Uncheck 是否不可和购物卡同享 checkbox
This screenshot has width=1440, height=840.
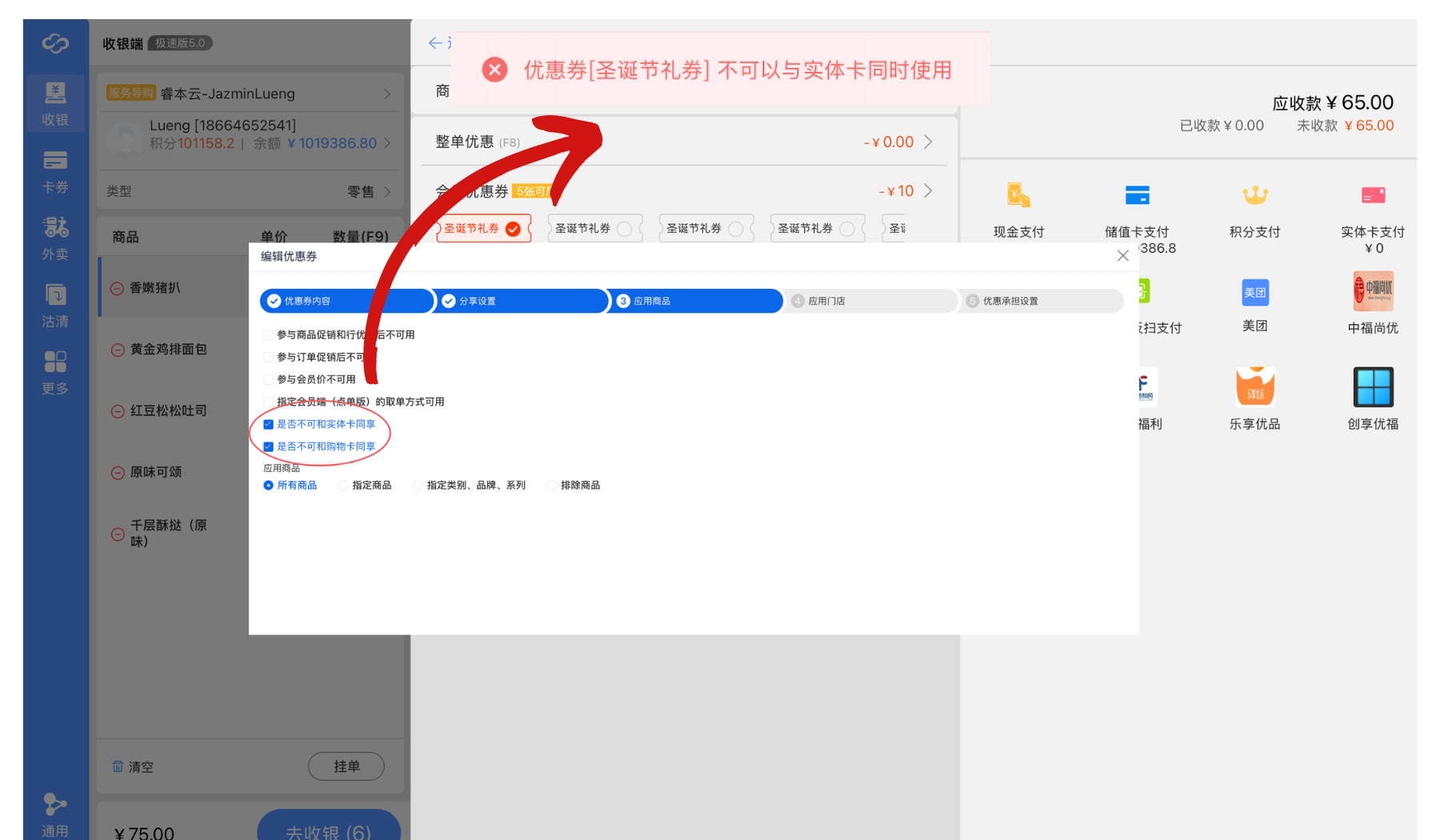[269, 447]
